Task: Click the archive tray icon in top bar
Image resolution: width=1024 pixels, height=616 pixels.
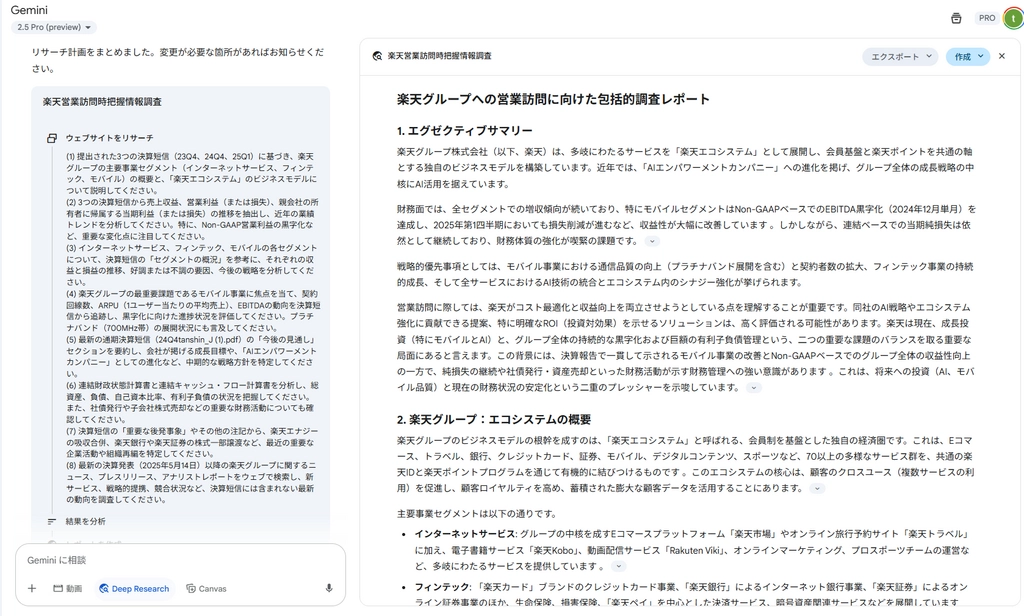Action: (956, 18)
